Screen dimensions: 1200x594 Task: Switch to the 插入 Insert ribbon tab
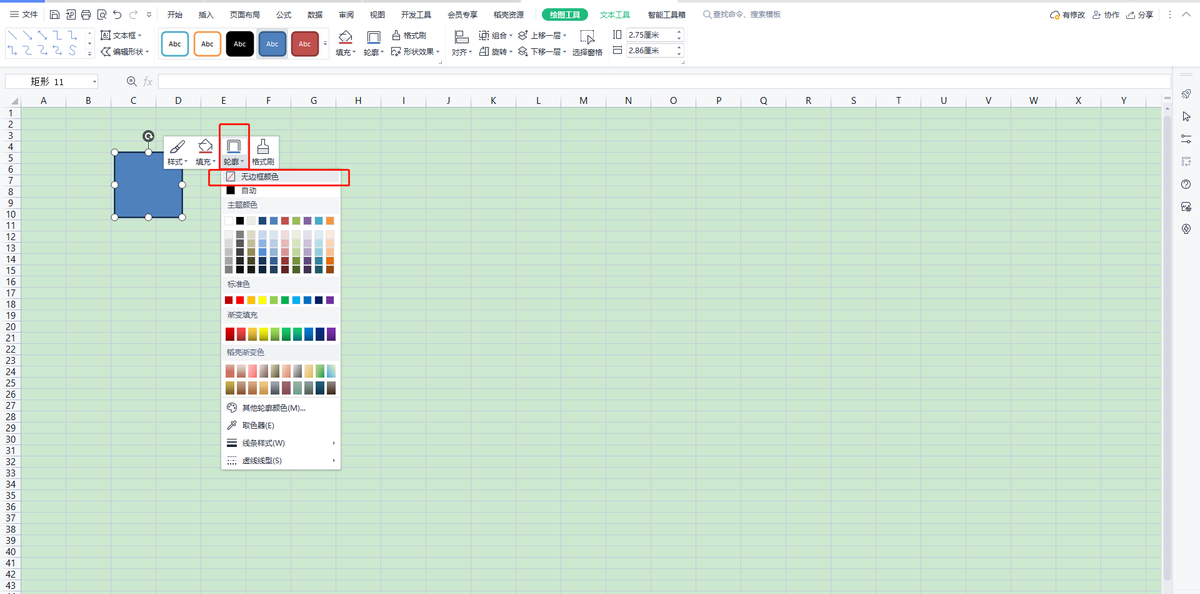[x=206, y=15]
